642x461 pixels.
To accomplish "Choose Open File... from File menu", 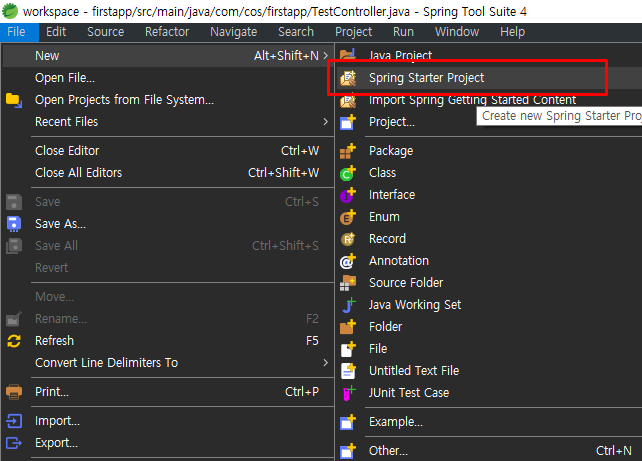I will [x=168, y=78].
